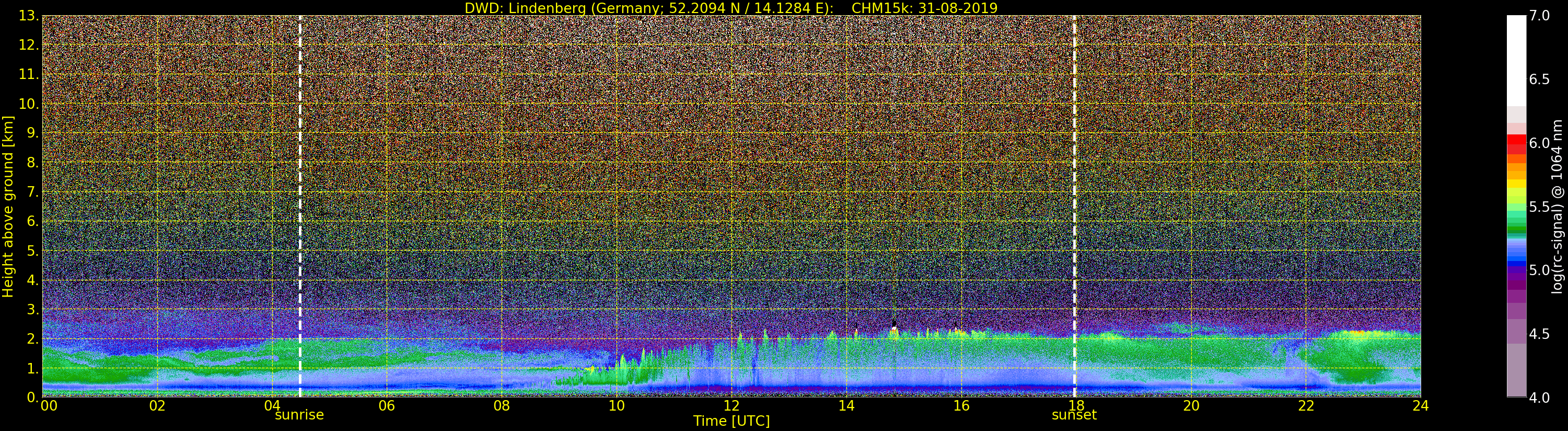Screen dimensions: 1568x431
Task: Click the 'log(rc-signal) @ 1064 nm' colorbar label
Action: pos(1558,206)
